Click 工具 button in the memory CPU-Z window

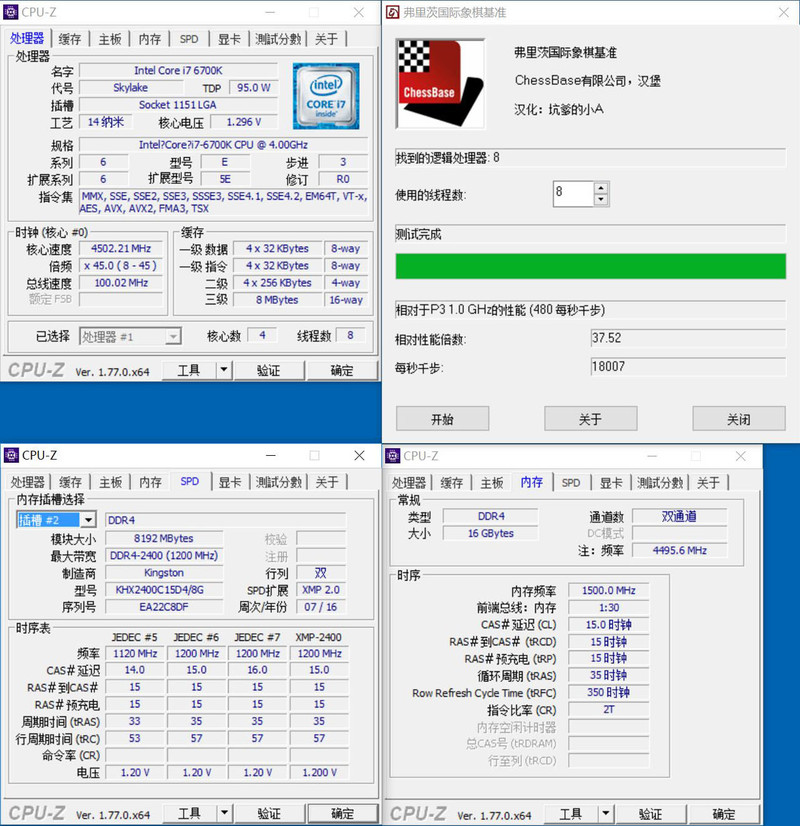coord(571,813)
